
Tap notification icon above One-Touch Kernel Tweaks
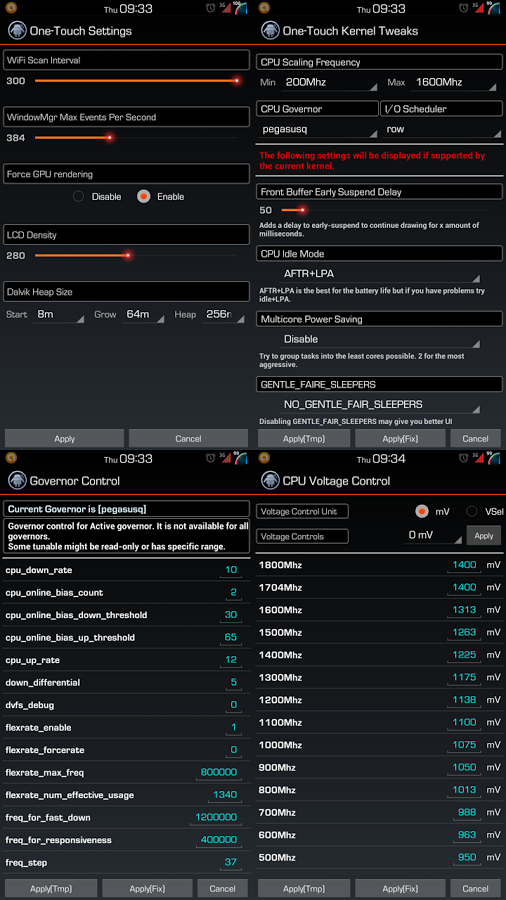[263, 7]
